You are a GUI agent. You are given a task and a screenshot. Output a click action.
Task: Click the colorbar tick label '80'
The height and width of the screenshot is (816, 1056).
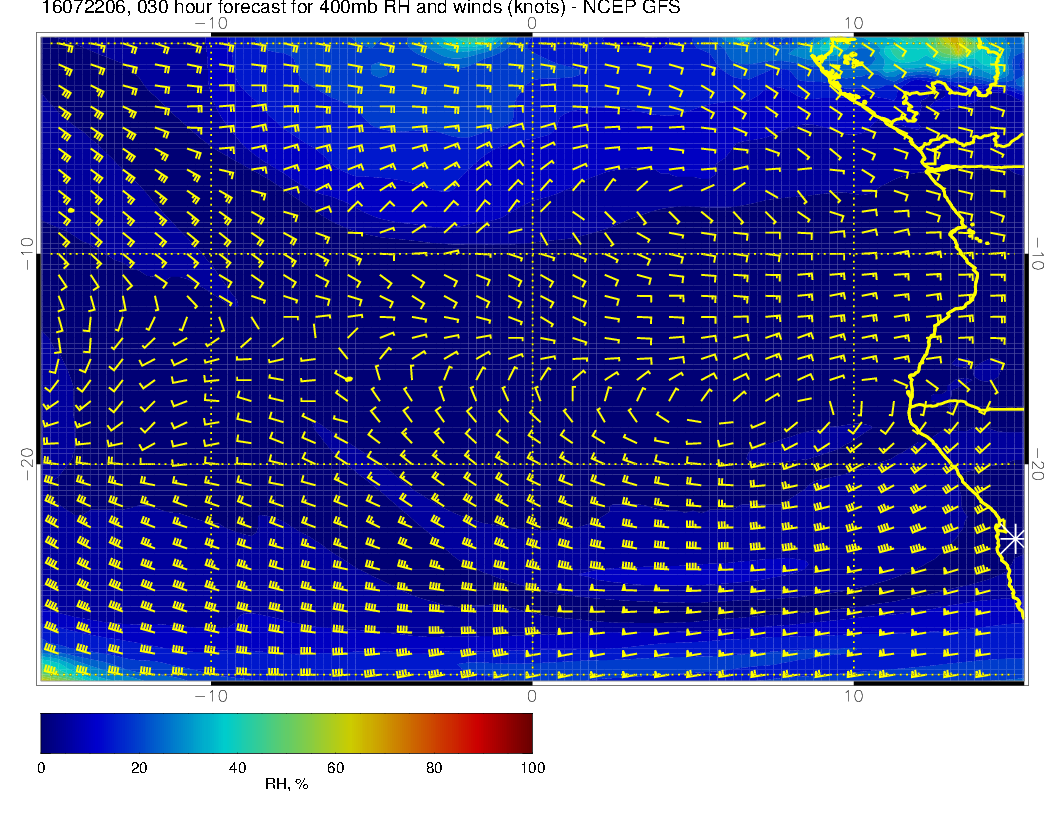(x=434, y=768)
